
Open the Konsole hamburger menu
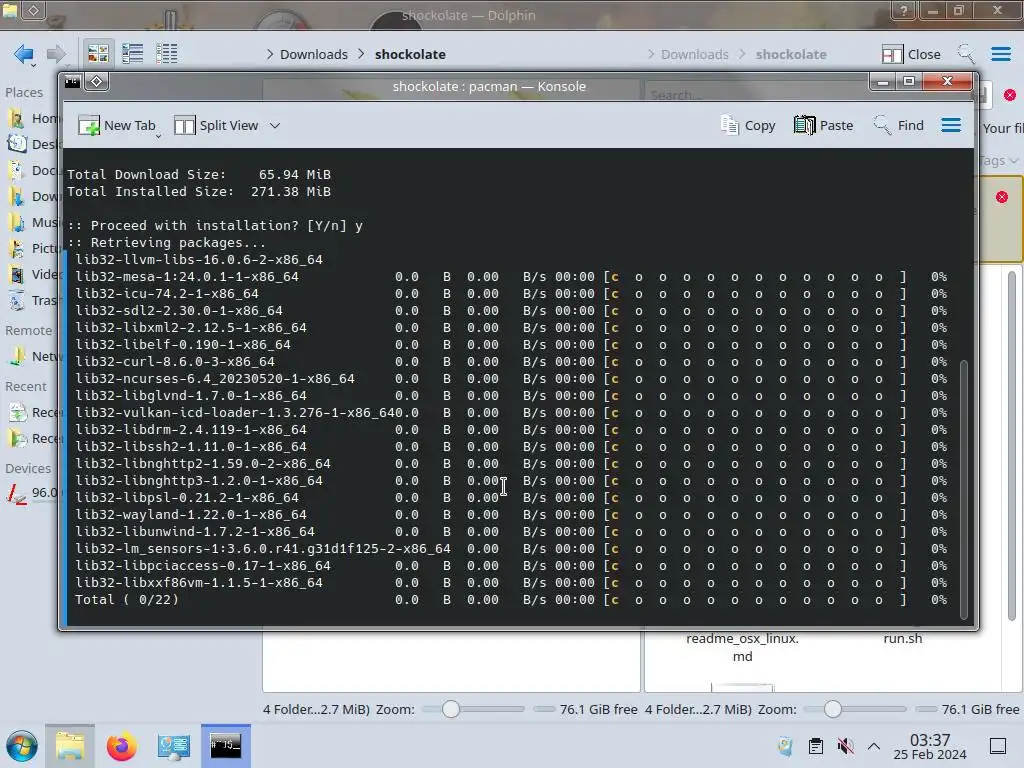coord(951,125)
